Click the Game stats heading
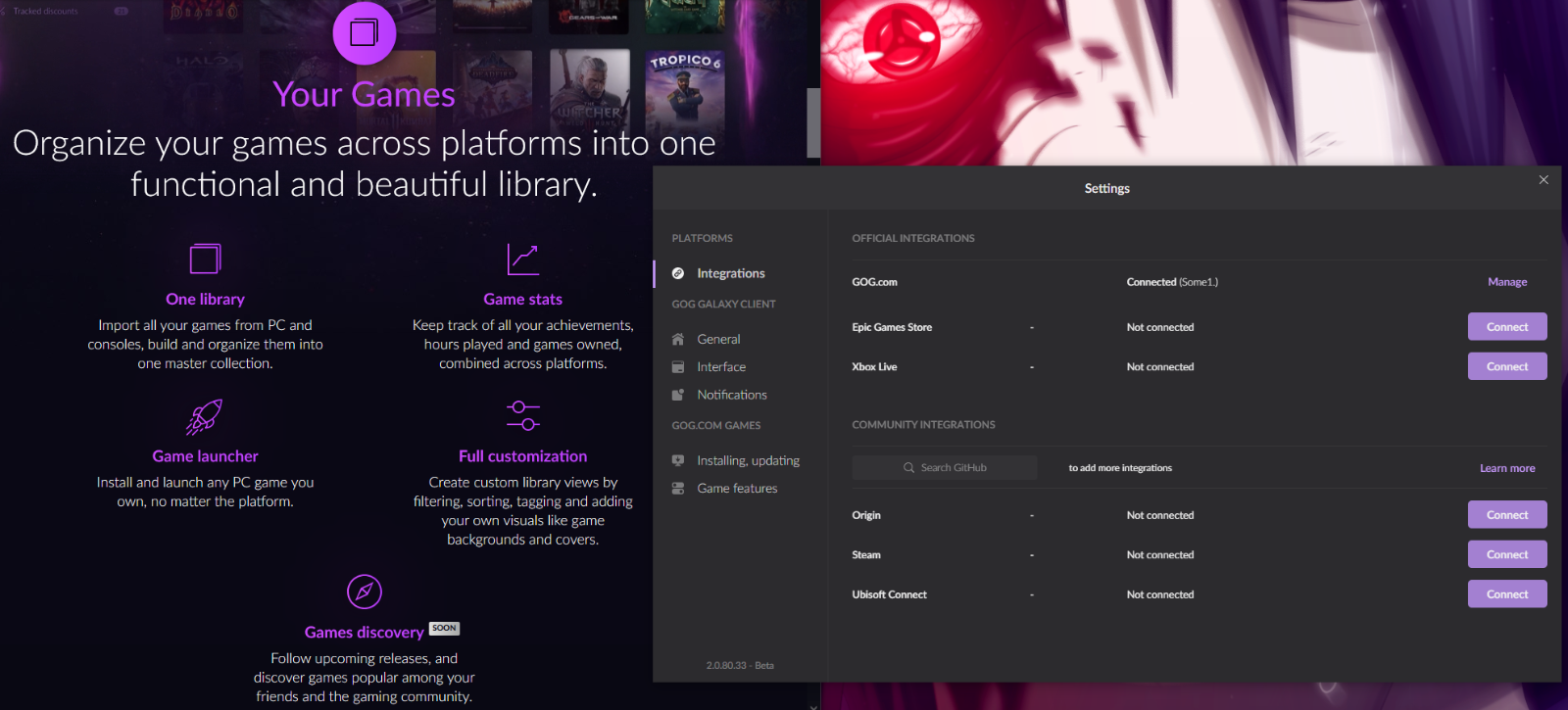Image resolution: width=1568 pixels, height=710 pixels. tap(523, 300)
